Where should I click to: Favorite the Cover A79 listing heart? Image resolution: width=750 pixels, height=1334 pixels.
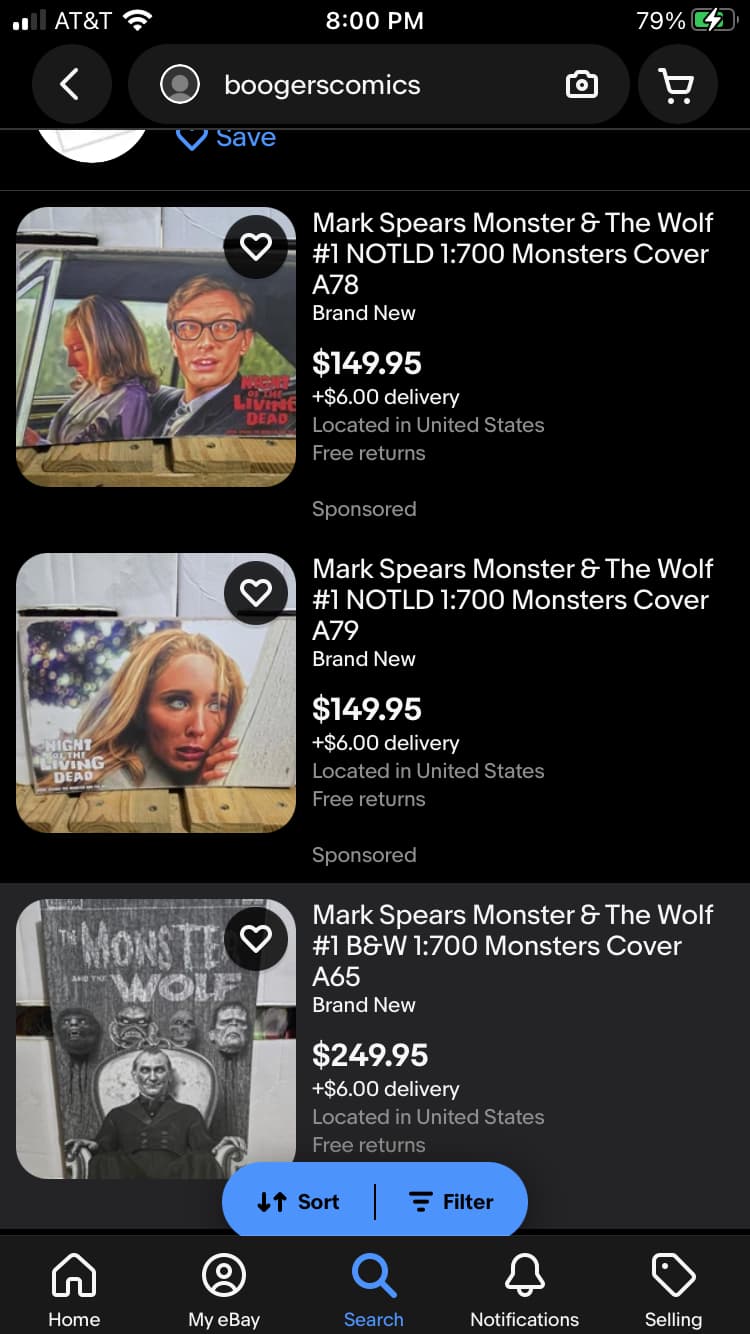257,592
